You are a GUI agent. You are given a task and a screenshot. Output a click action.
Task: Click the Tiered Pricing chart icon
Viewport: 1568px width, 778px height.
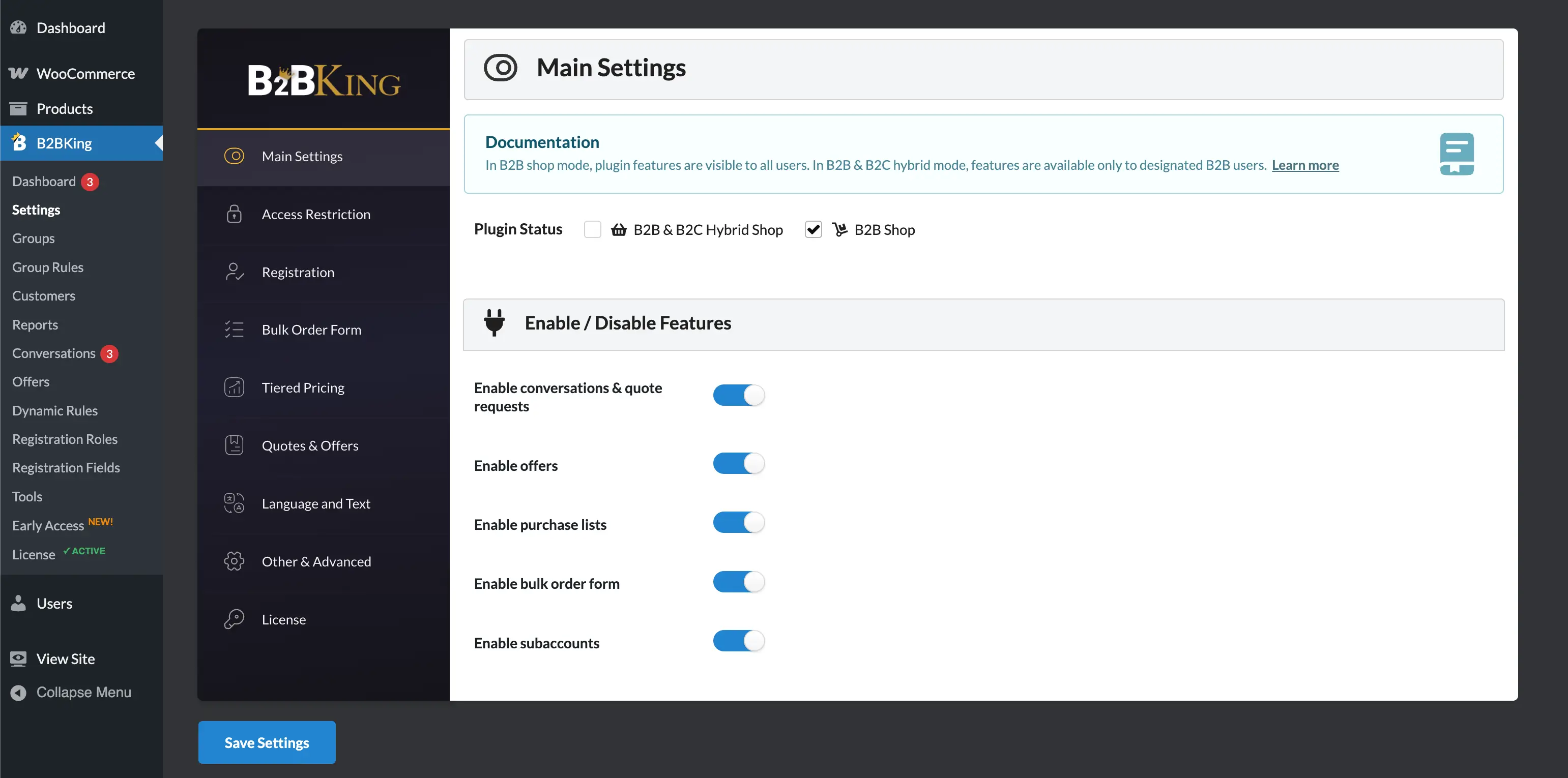(234, 387)
